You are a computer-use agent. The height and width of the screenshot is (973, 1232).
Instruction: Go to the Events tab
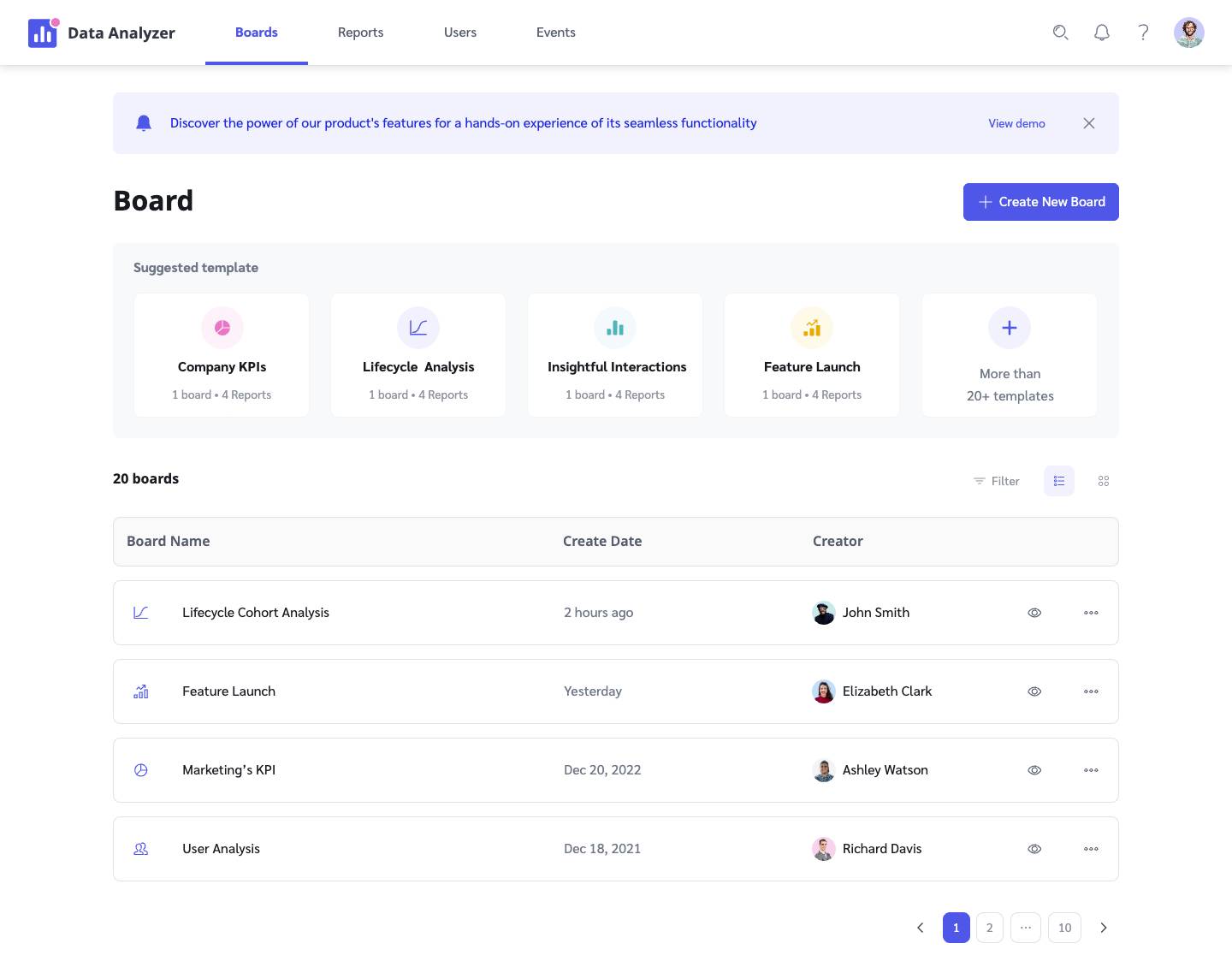coord(555,33)
